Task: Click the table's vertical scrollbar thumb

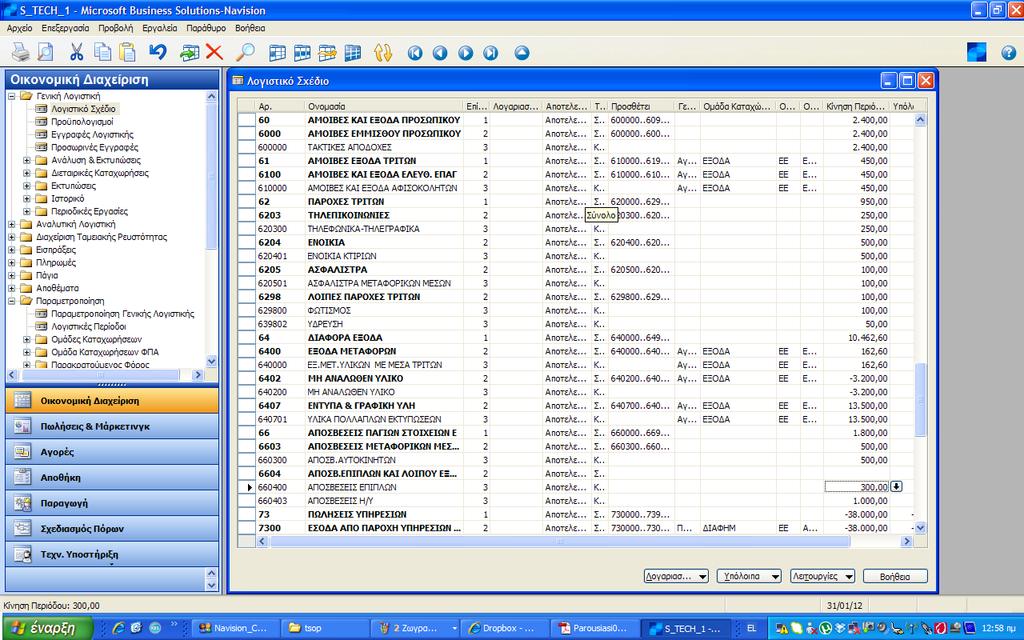Action: point(920,398)
